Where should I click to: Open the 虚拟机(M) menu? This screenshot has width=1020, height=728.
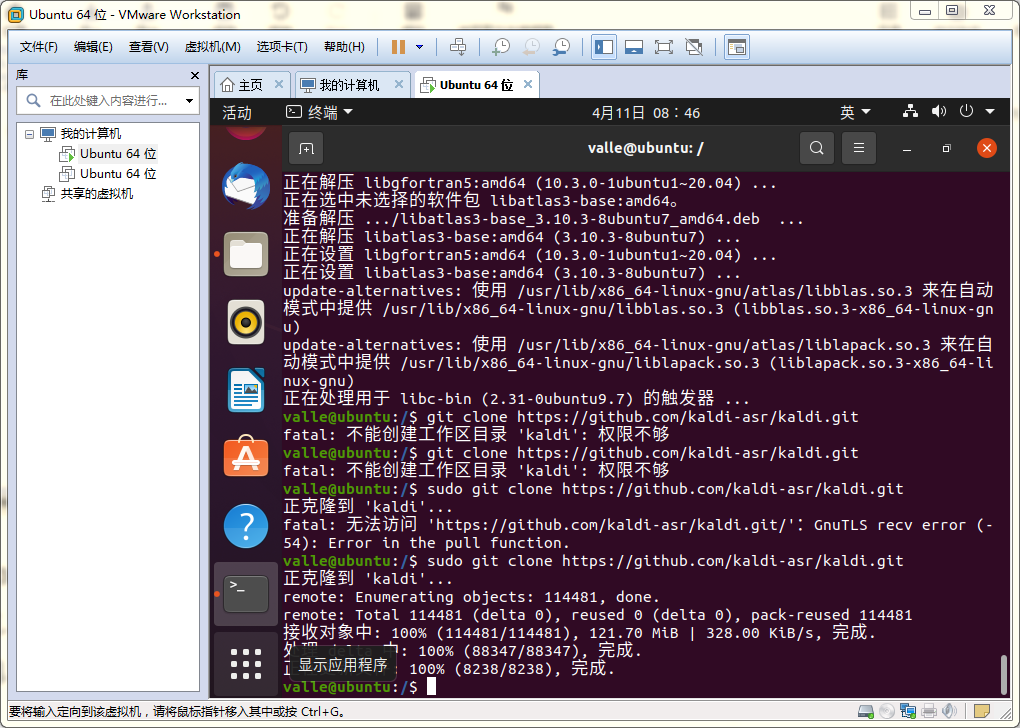(213, 47)
